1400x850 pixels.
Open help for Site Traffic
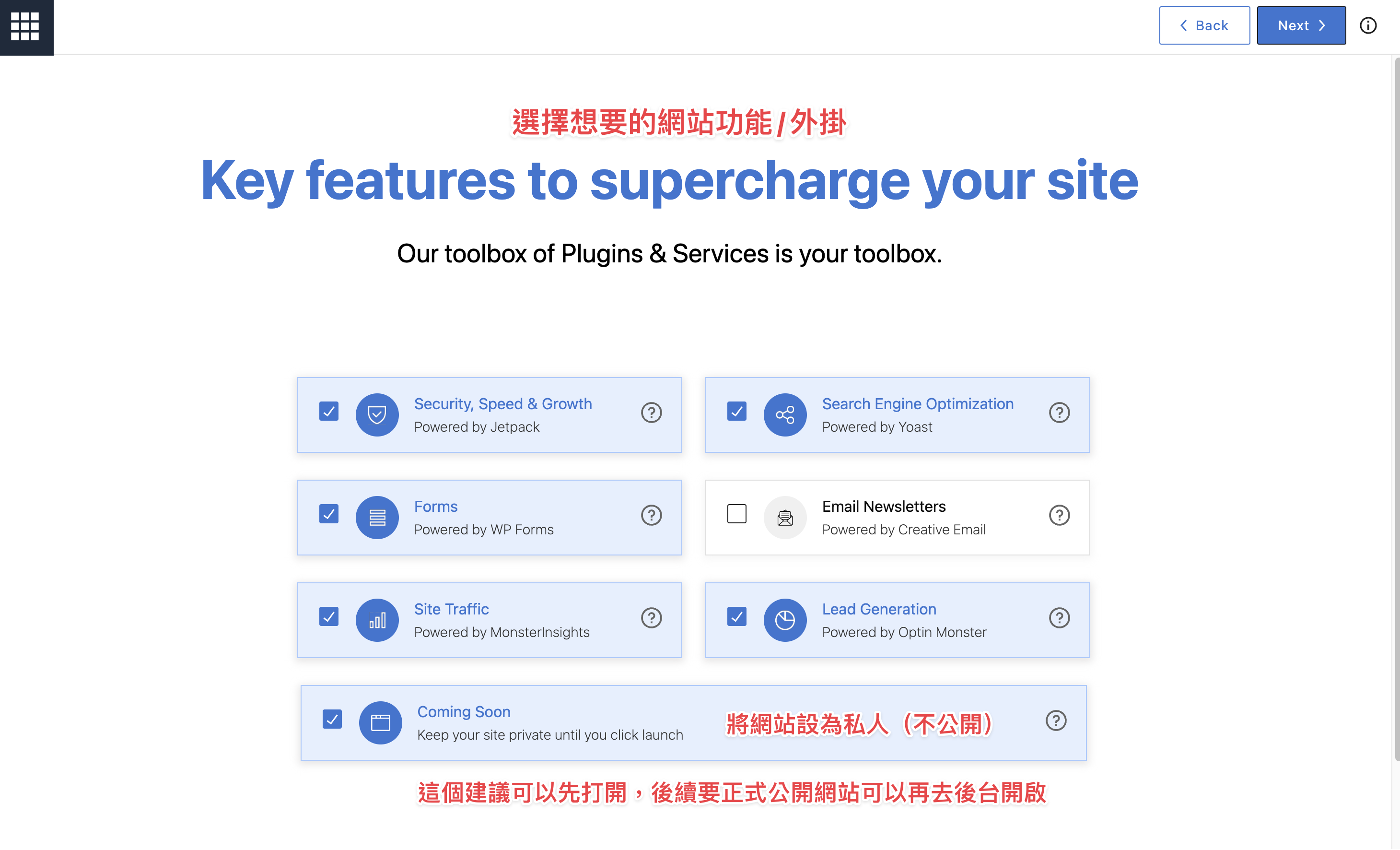[x=651, y=618]
